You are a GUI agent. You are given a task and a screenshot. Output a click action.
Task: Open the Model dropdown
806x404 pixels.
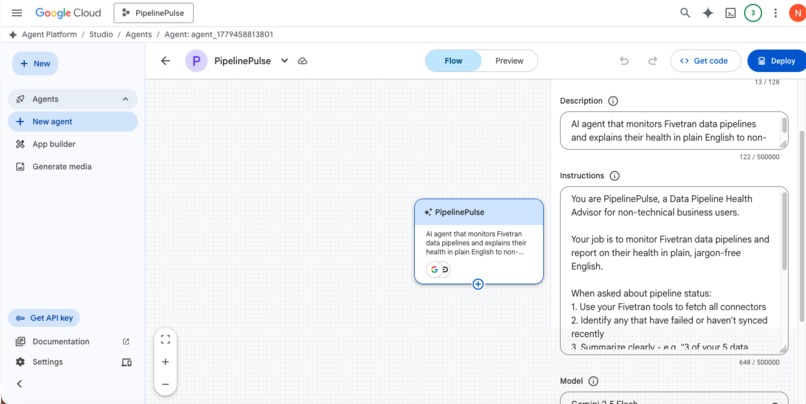(x=674, y=398)
